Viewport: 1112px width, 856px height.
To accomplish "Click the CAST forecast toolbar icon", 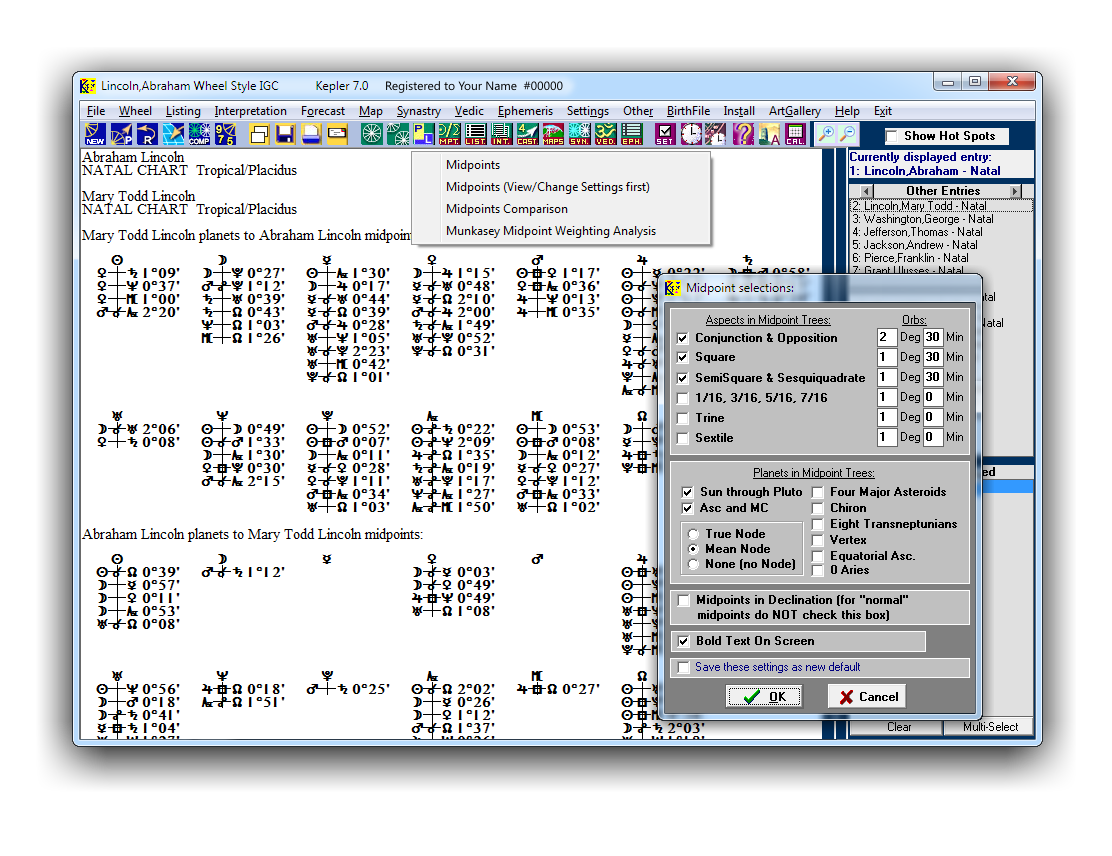I will click(527, 134).
